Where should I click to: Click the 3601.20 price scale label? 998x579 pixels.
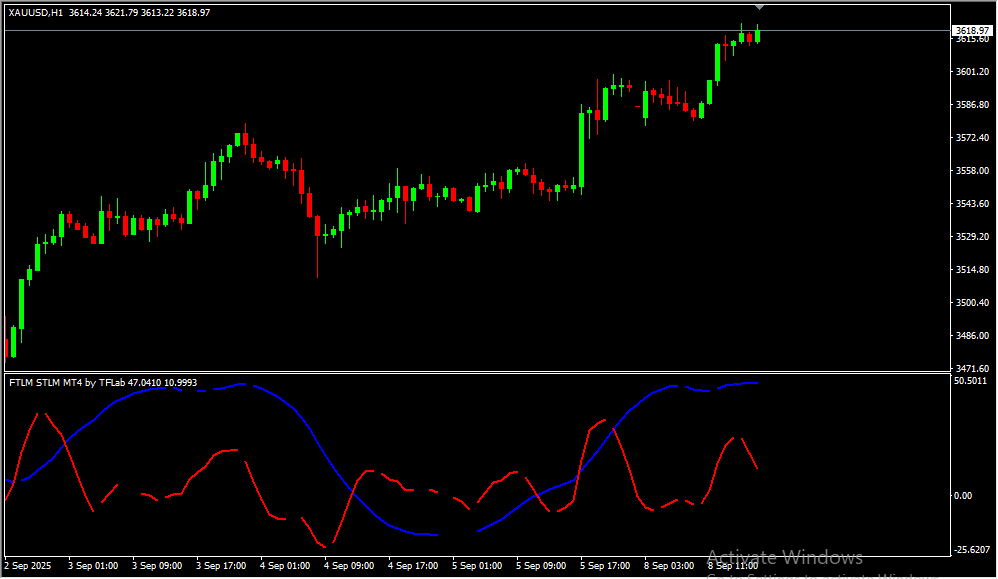tap(972, 72)
